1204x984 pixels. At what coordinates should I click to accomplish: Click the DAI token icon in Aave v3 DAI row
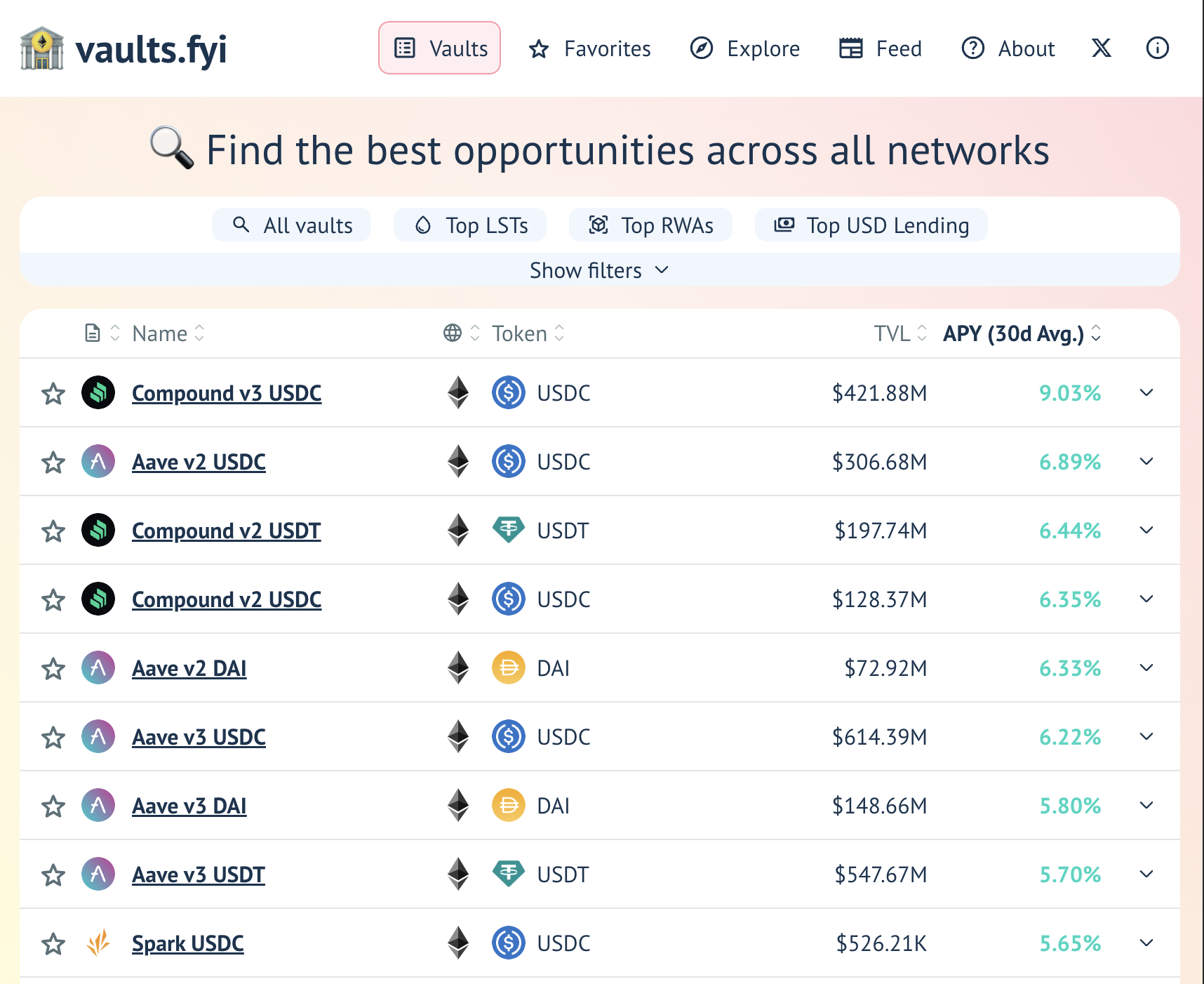point(509,805)
